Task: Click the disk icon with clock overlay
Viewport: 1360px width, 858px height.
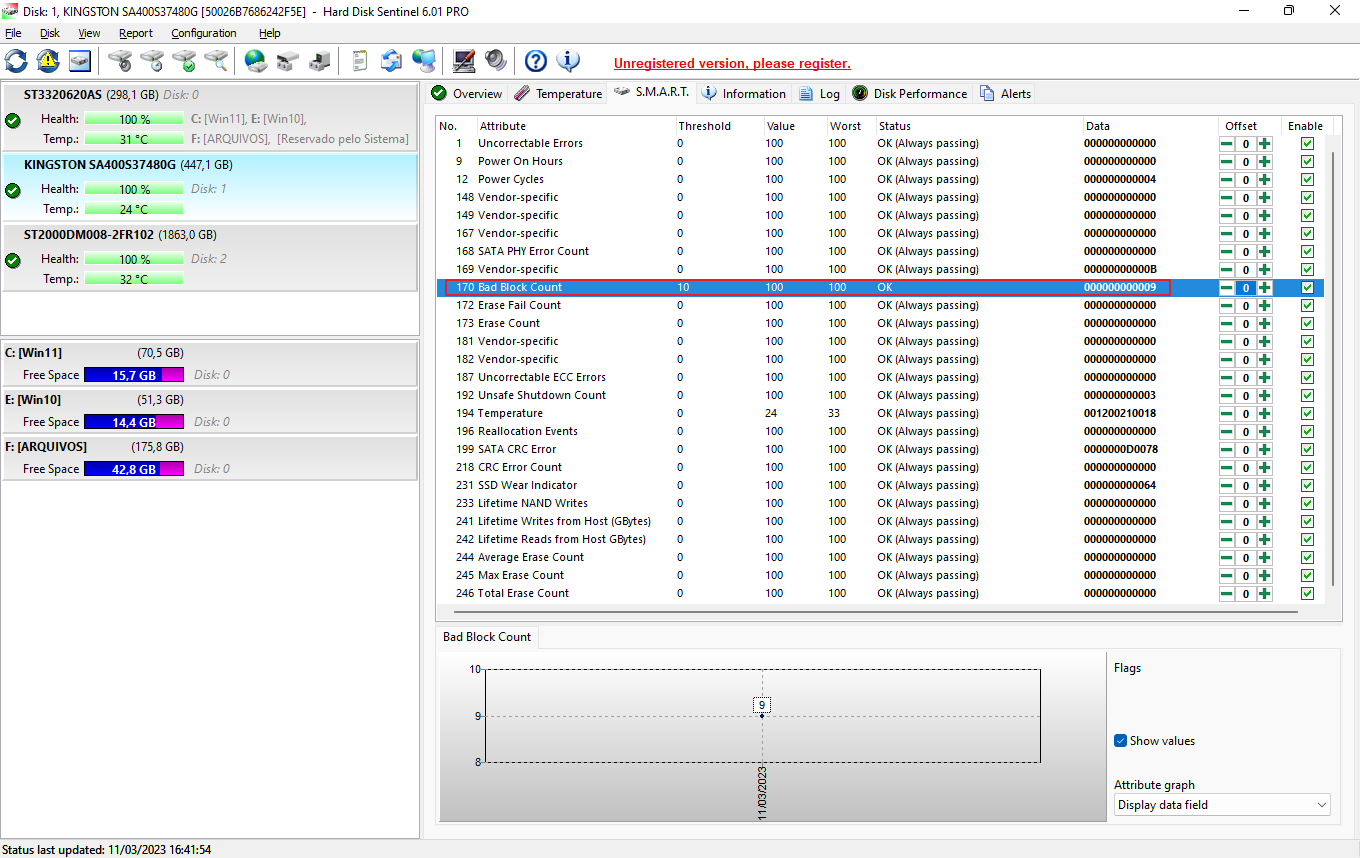Action: tap(152, 61)
